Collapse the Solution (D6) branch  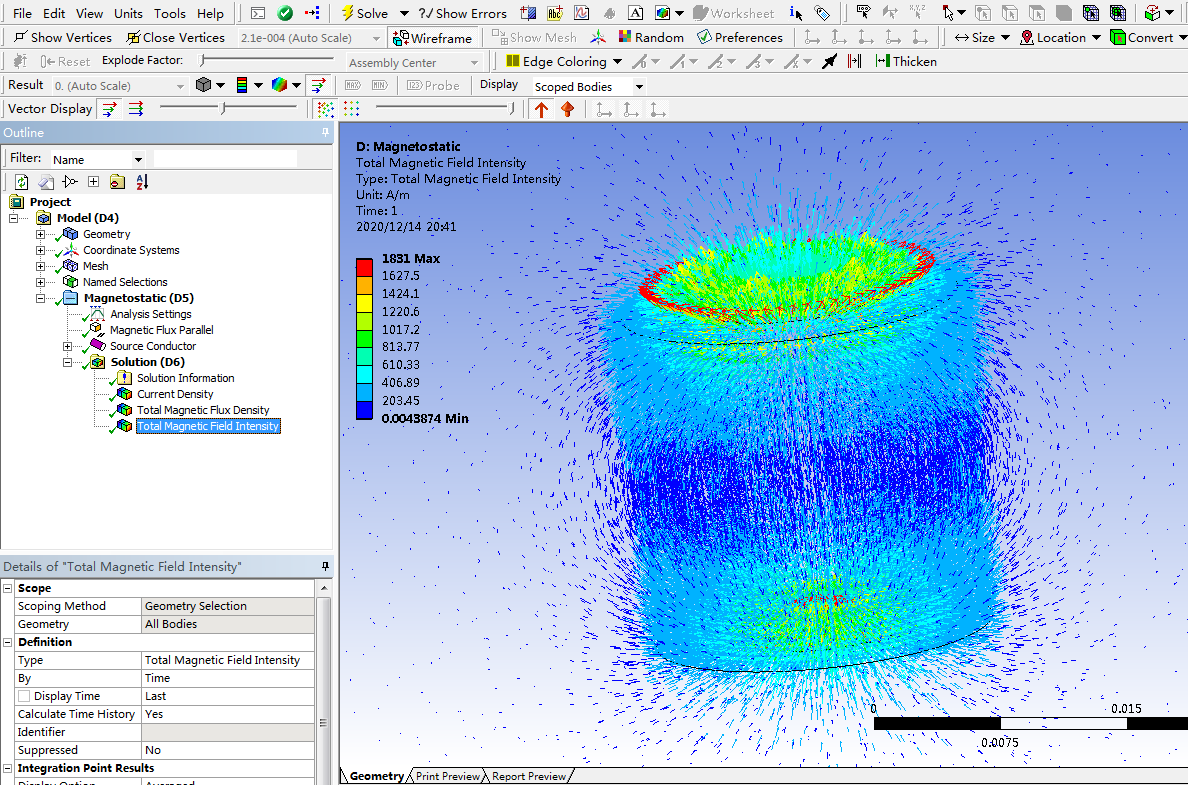(67, 362)
